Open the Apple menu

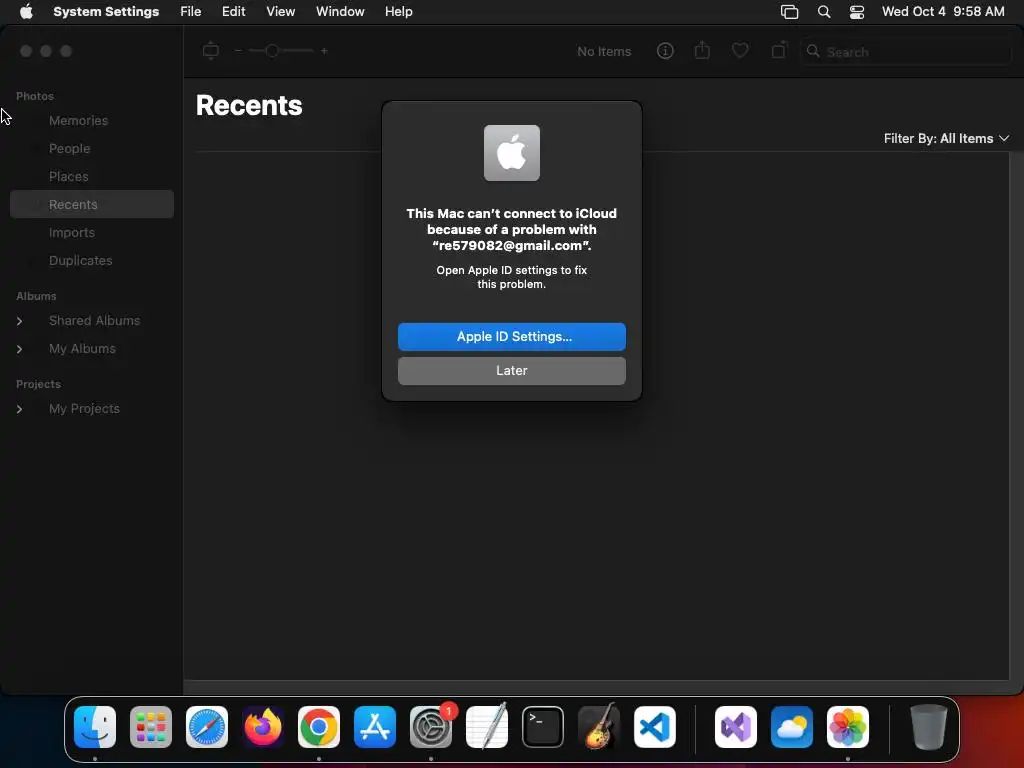pyautogui.click(x=26, y=12)
